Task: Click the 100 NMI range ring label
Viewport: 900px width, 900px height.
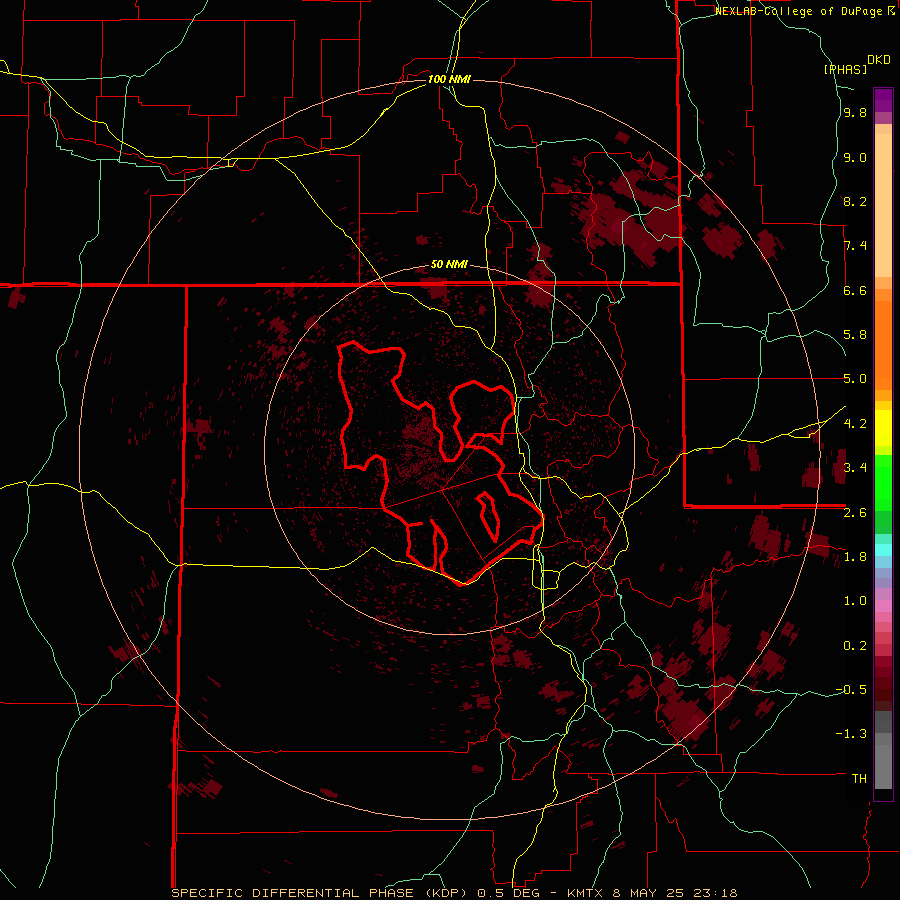Action: pyautogui.click(x=449, y=79)
